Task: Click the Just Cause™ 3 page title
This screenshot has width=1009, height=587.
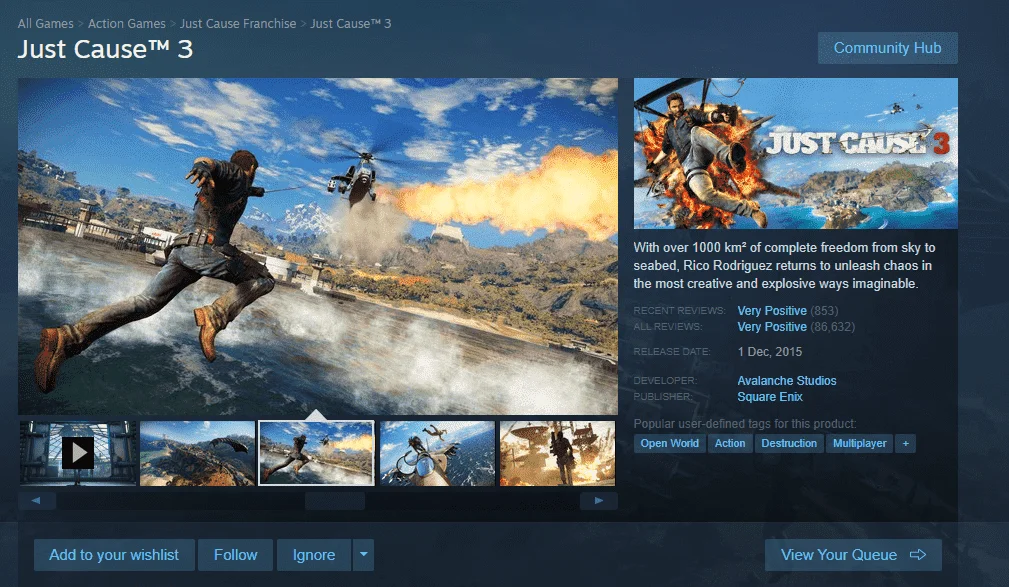Action: 105,50
